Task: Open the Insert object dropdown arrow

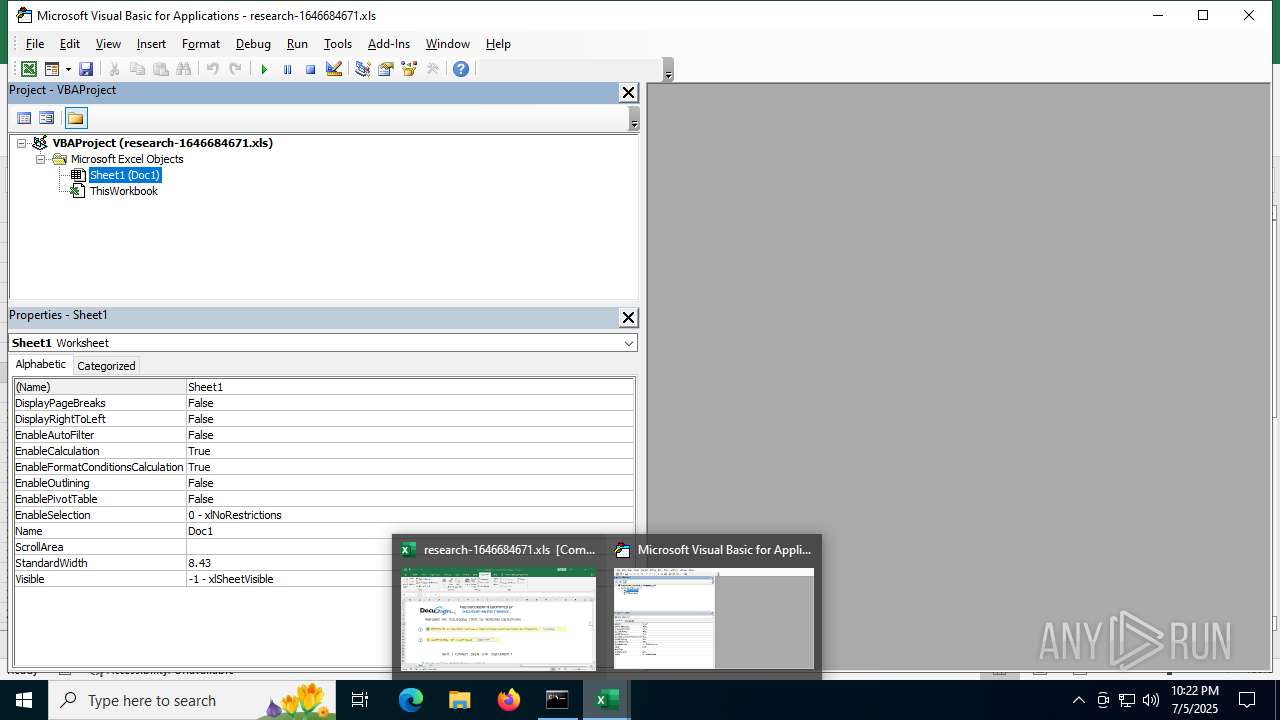Action: (x=68, y=69)
